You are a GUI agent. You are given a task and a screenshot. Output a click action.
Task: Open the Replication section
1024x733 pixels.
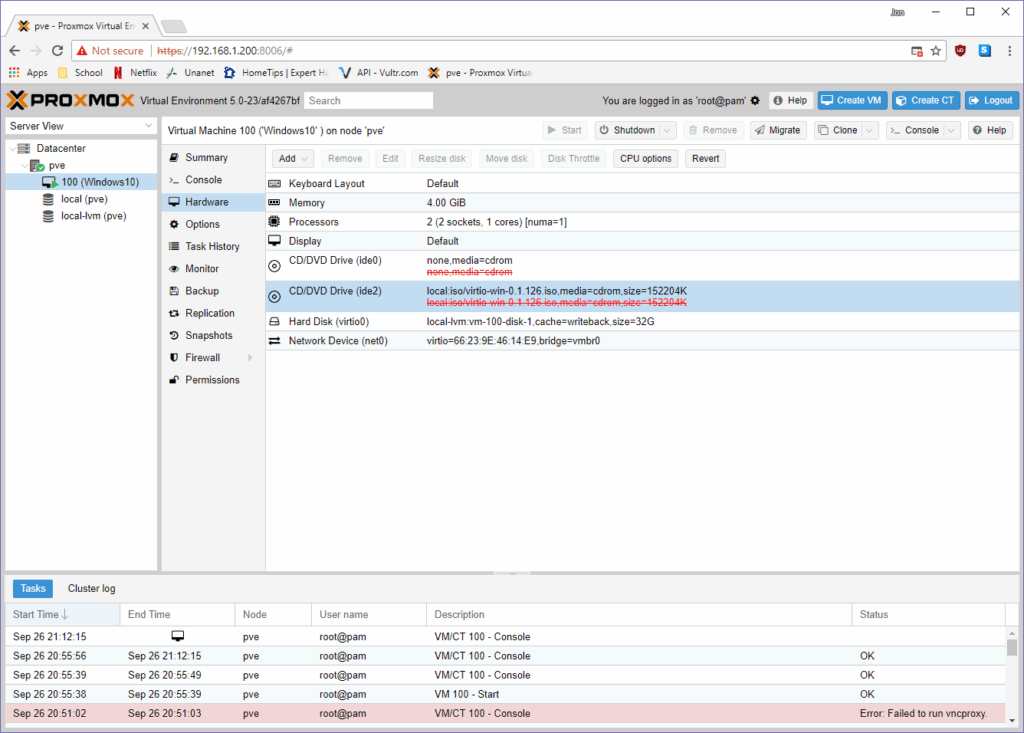coord(213,313)
